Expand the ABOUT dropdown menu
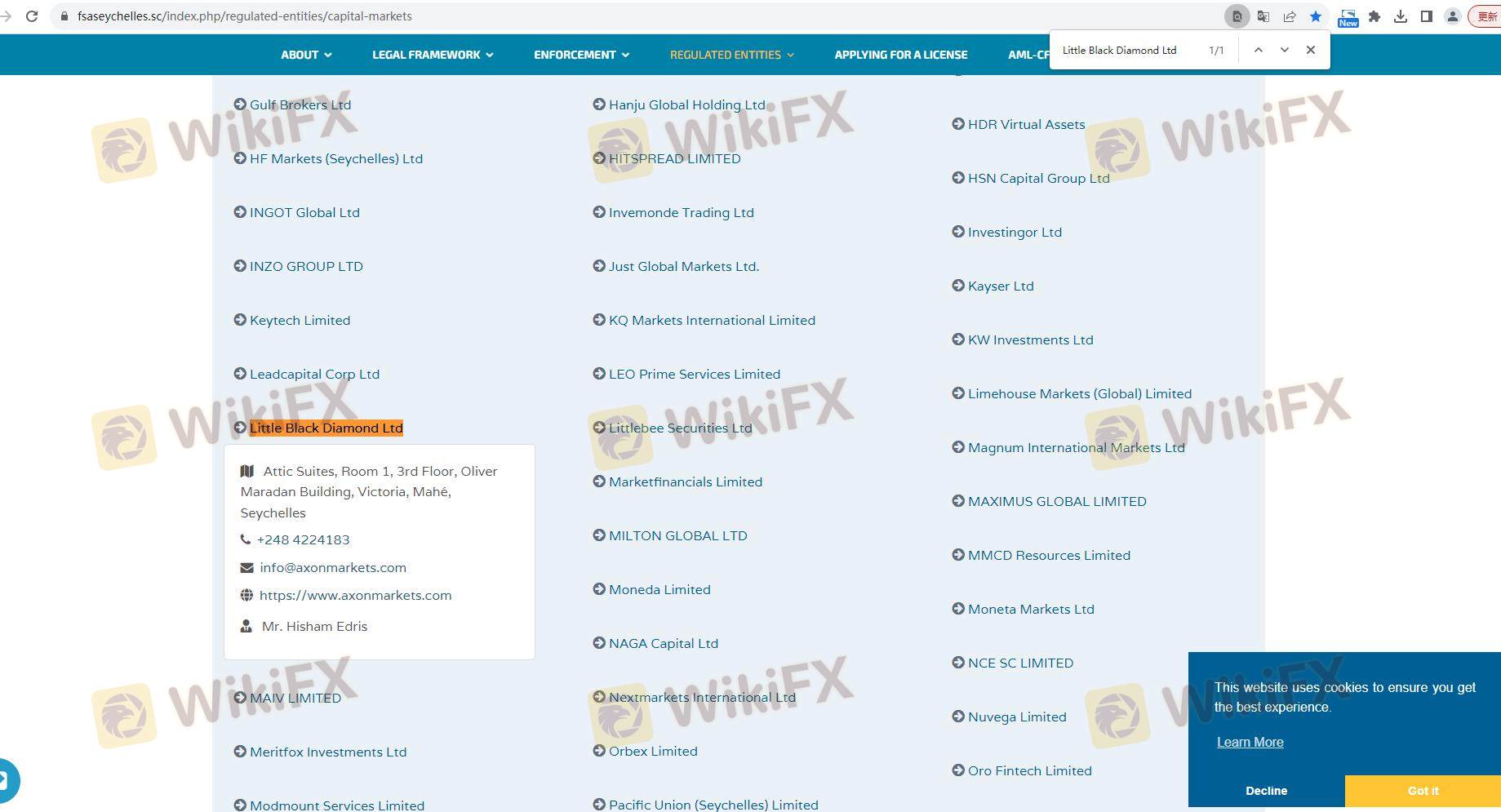This screenshot has width=1501, height=812. click(306, 55)
